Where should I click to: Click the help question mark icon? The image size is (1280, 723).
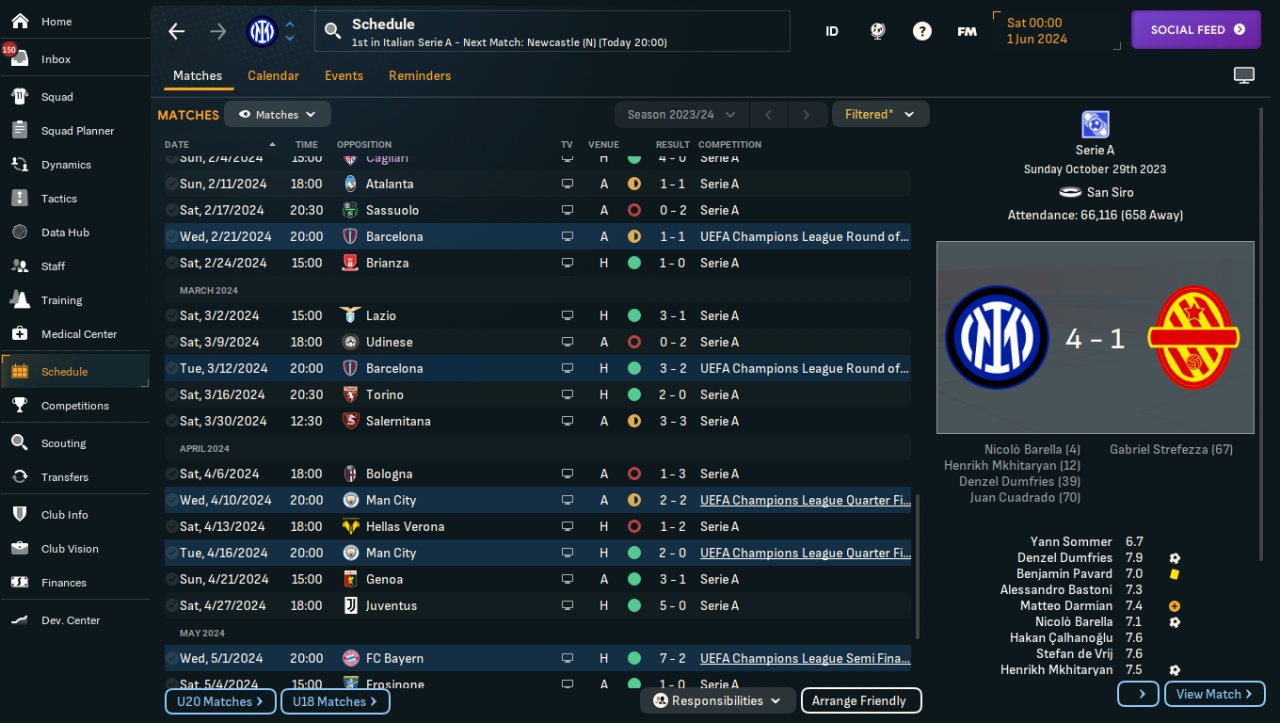click(x=922, y=31)
